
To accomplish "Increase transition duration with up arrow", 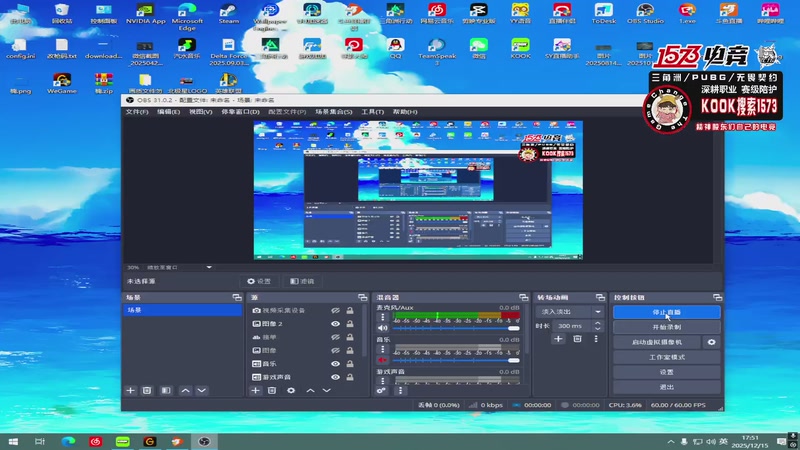I will [x=597, y=323].
